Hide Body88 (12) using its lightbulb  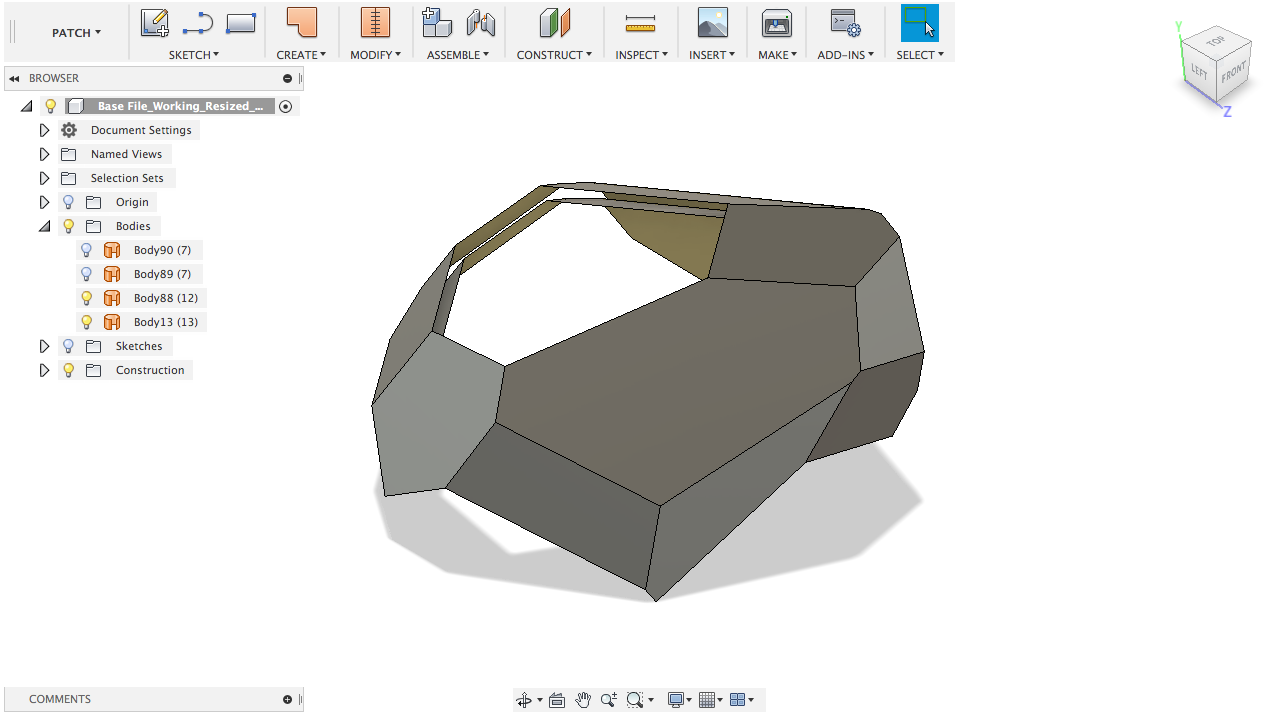pos(87,298)
